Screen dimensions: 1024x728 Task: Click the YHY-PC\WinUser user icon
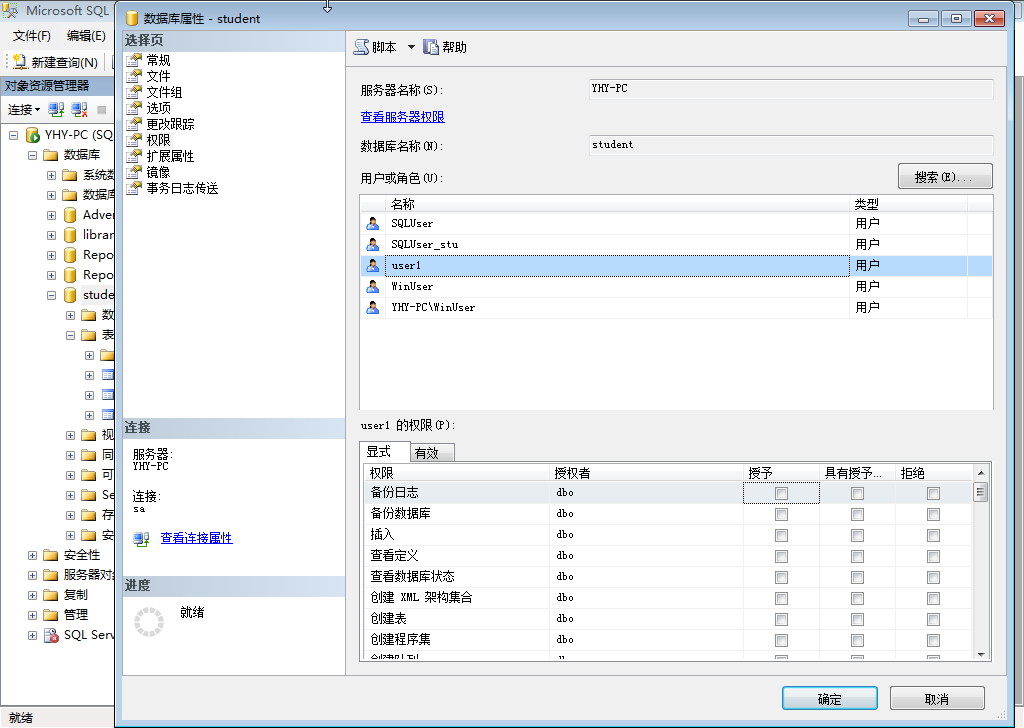[x=373, y=307]
